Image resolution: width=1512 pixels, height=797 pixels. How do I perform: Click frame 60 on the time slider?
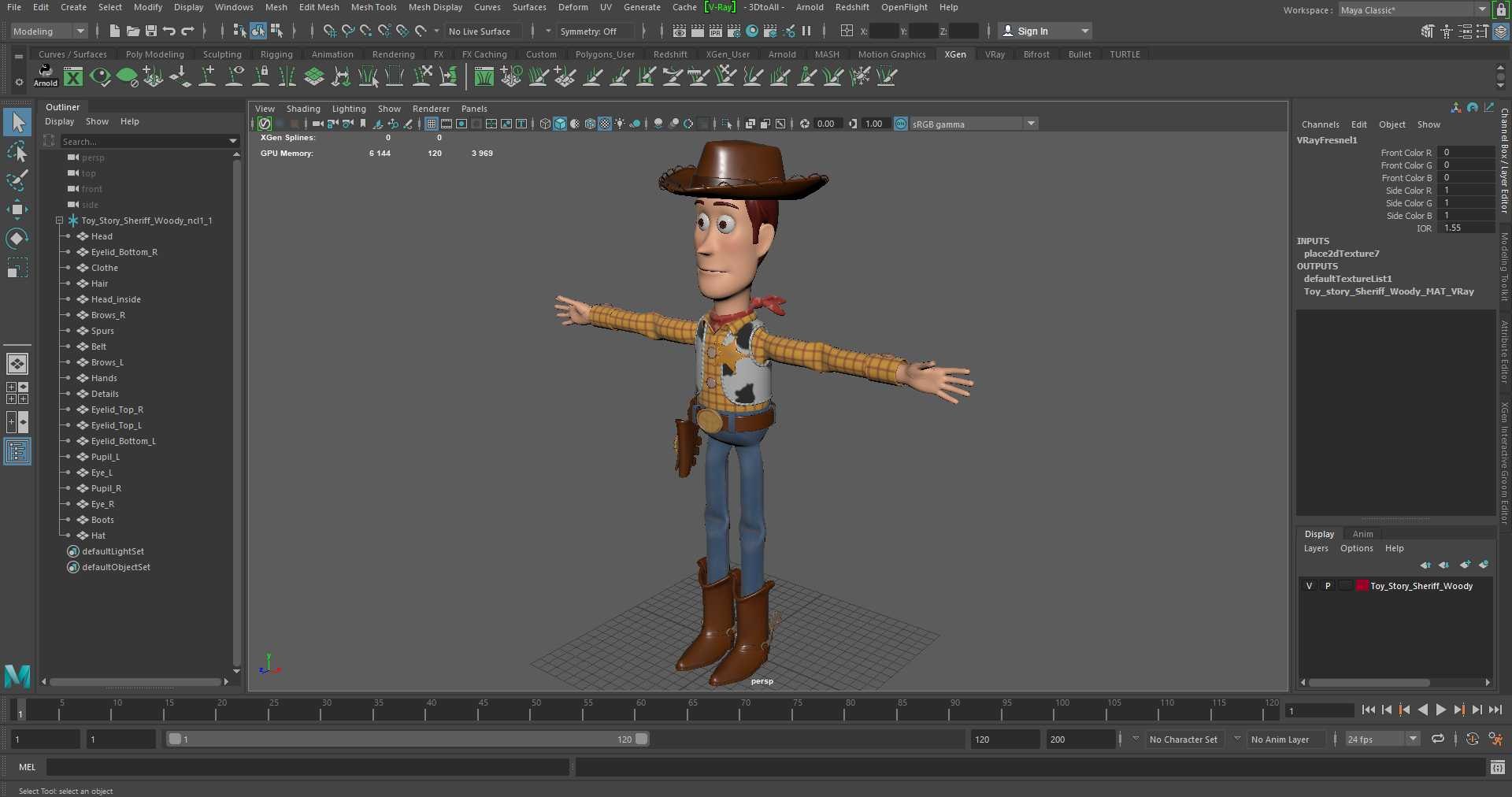[640, 709]
